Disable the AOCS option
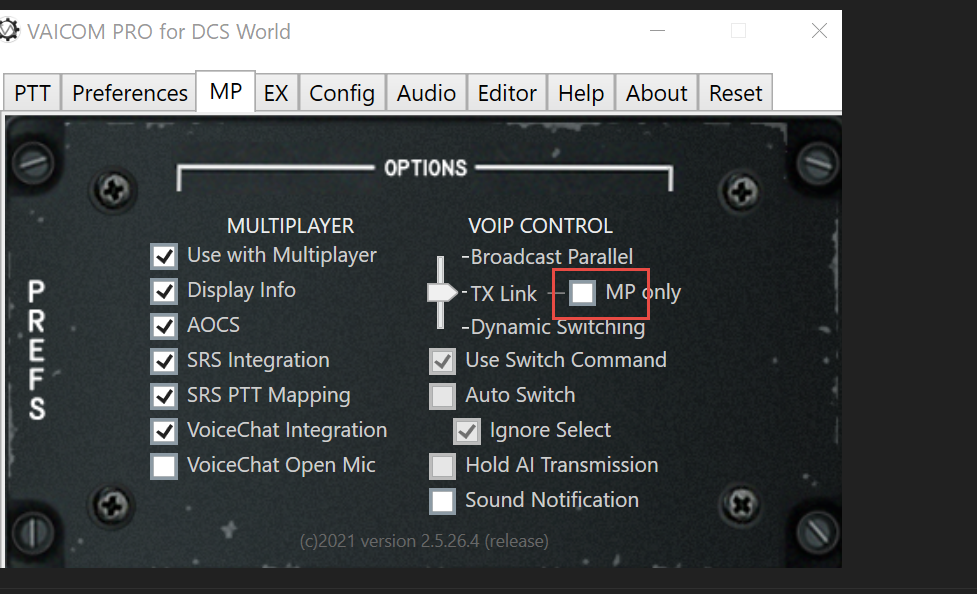Screen dimensions: 977x594 click(164, 326)
